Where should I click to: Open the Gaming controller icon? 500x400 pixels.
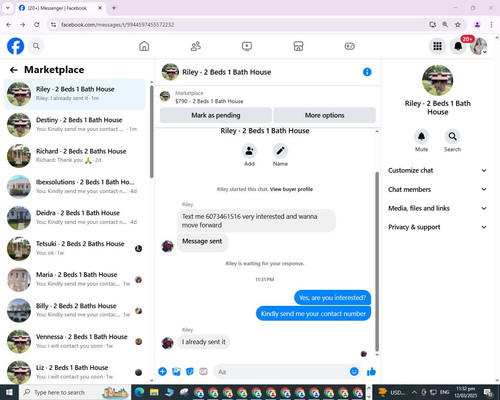[x=350, y=46]
